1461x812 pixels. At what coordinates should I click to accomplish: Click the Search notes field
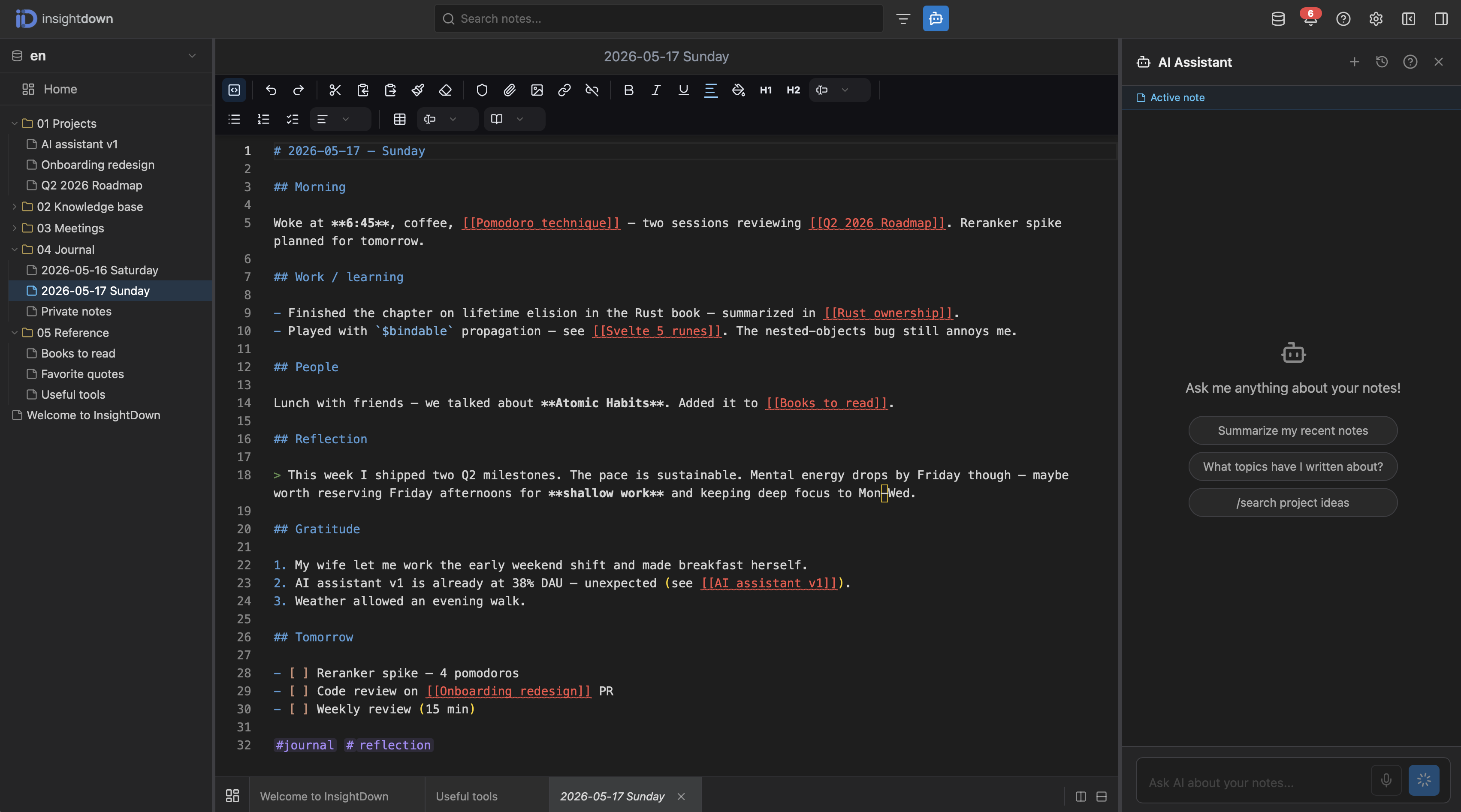click(x=658, y=19)
